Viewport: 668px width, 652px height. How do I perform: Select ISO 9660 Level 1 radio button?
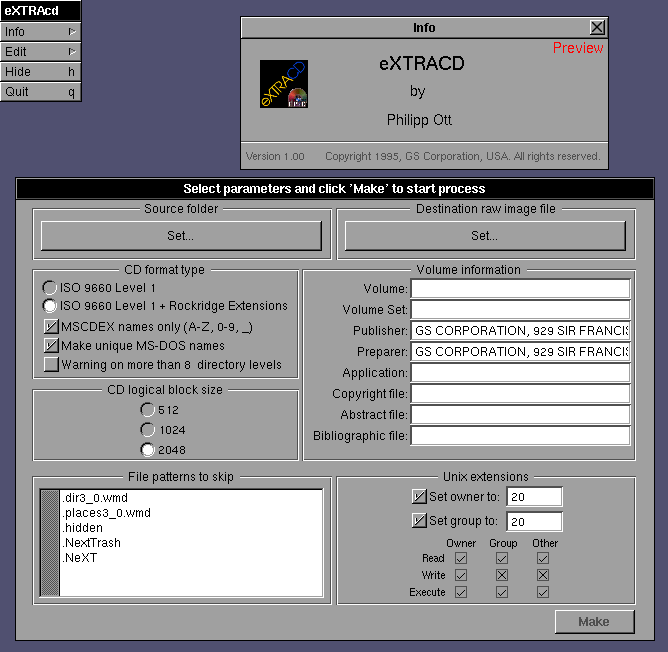click(x=49, y=288)
